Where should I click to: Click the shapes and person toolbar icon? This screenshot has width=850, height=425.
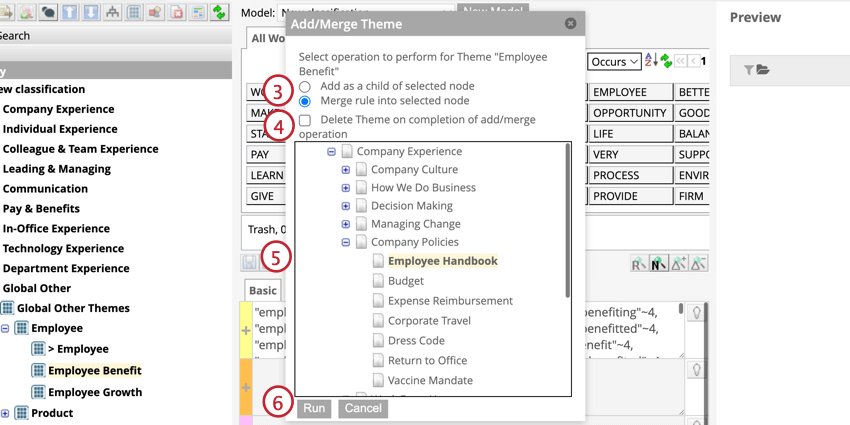[155, 12]
